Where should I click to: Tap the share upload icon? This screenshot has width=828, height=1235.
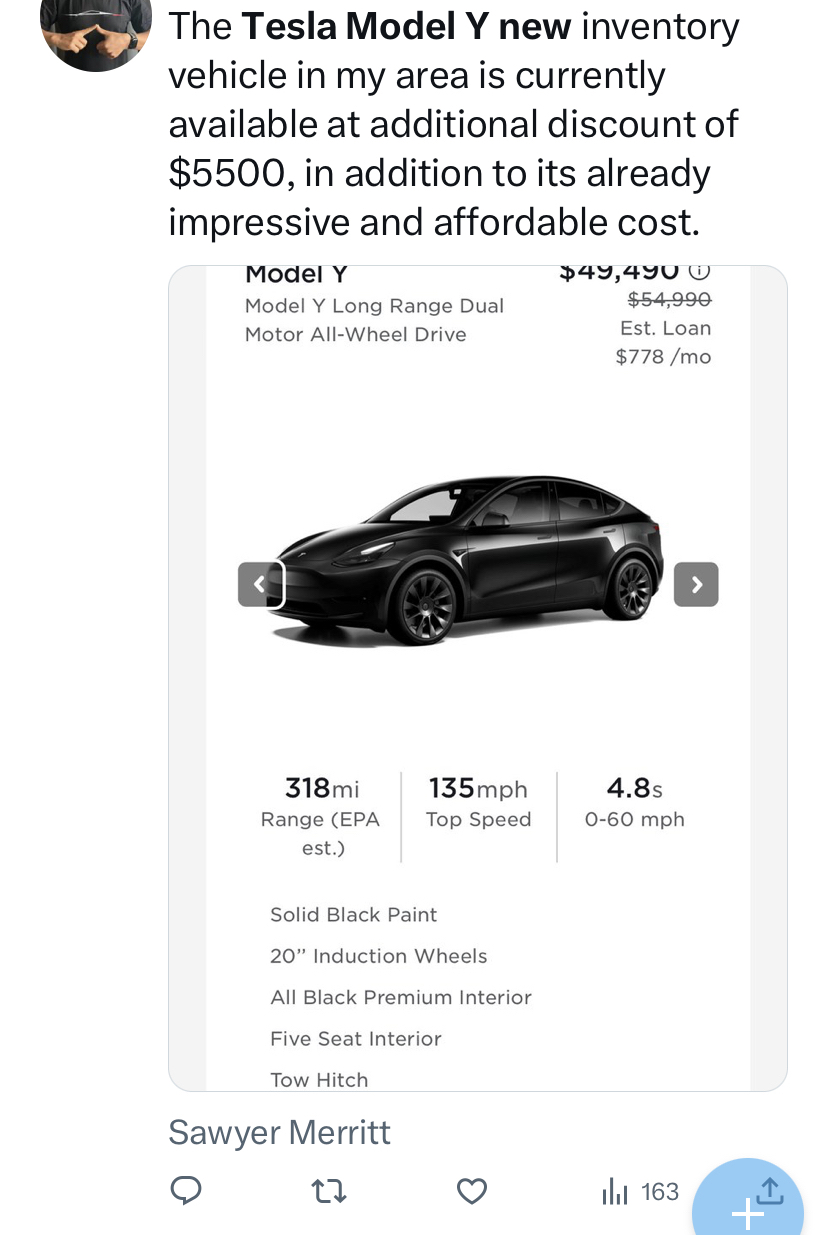pyautogui.click(x=770, y=1189)
